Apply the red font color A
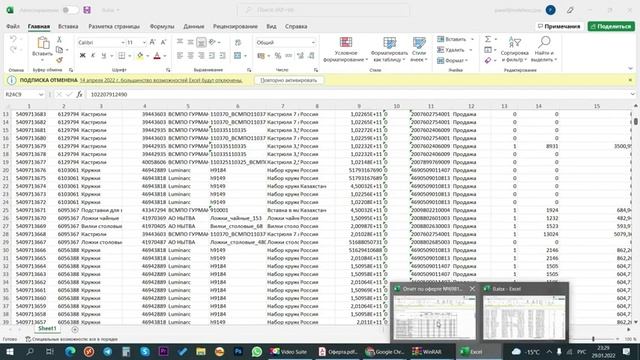 pyautogui.click(x=157, y=56)
